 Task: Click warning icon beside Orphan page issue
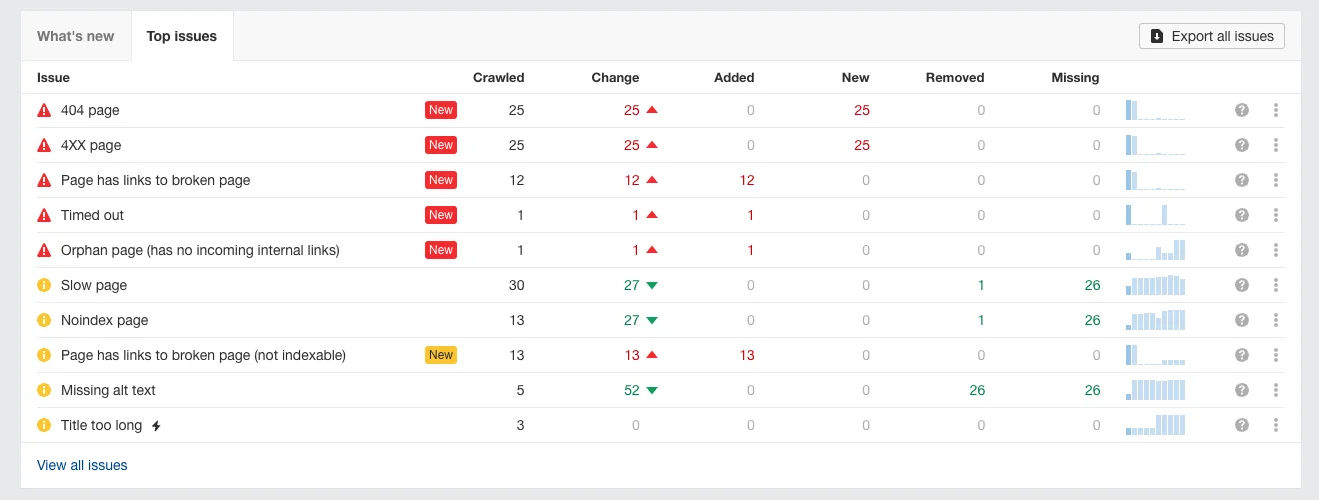[44, 250]
